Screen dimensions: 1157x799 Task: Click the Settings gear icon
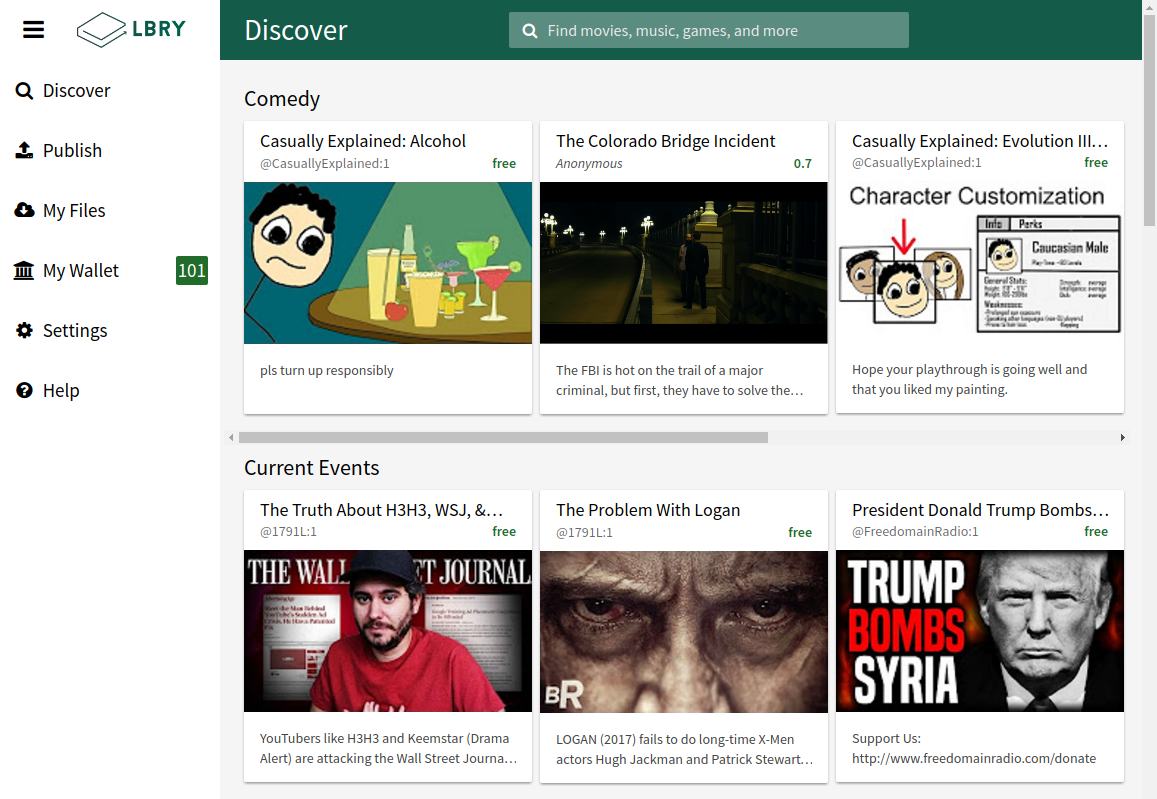pyautogui.click(x=24, y=331)
